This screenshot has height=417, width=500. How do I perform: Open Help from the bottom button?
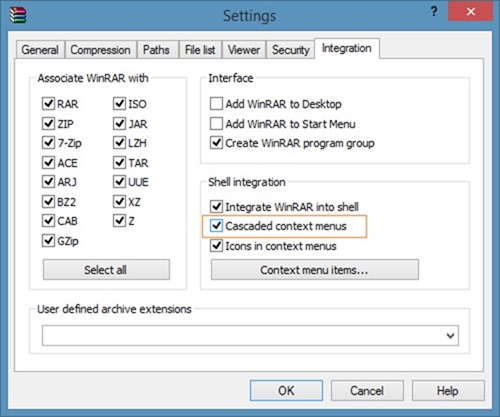point(448,390)
